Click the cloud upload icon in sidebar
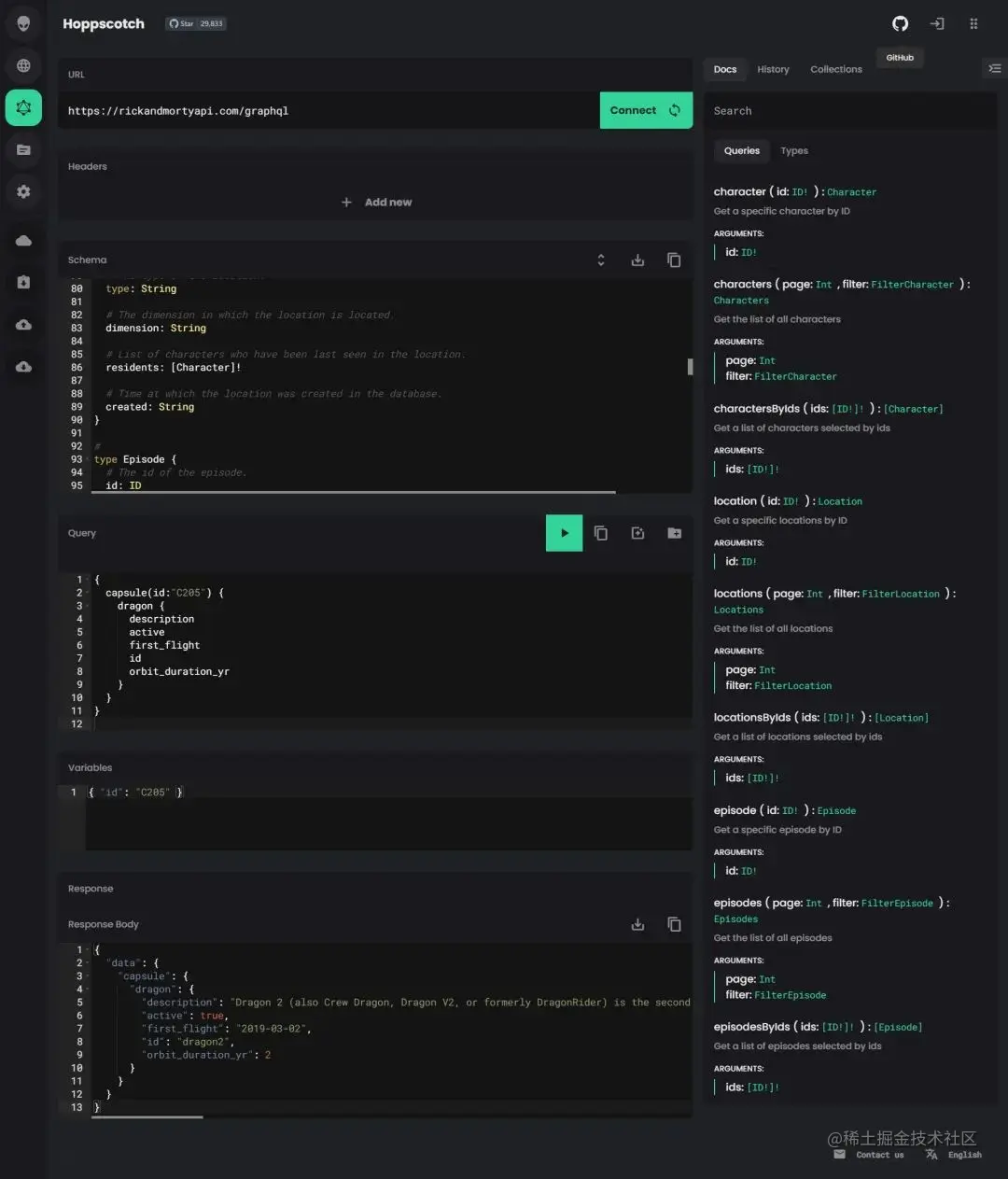 click(x=23, y=325)
